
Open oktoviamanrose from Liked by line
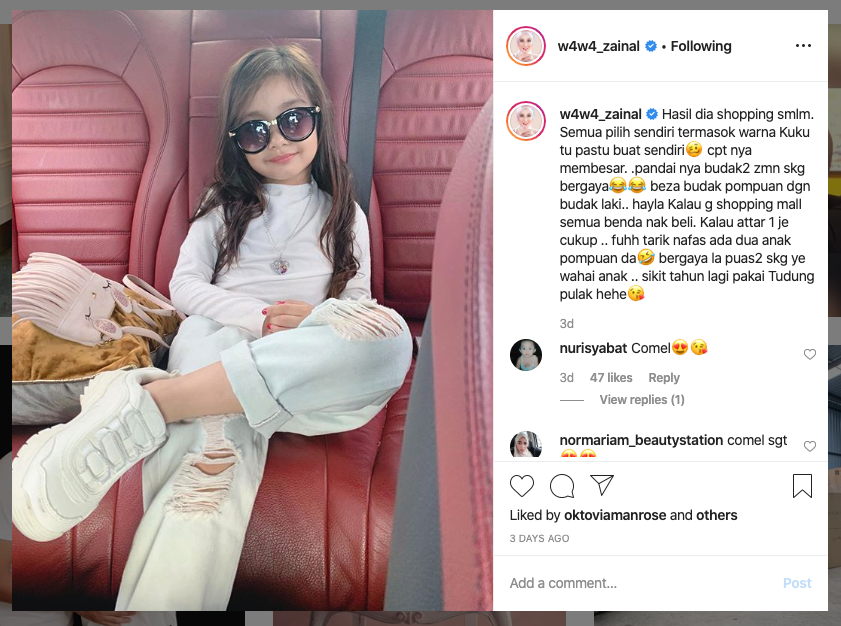615,515
